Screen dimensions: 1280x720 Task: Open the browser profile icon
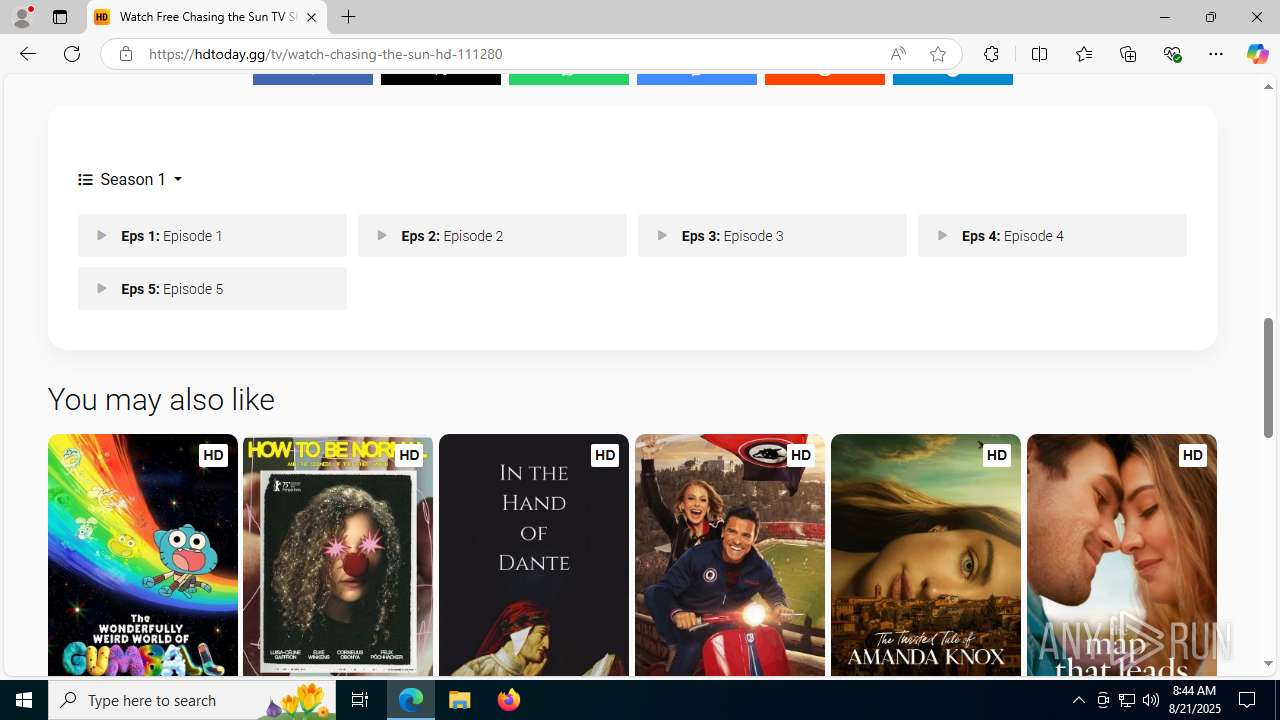coord(22,17)
